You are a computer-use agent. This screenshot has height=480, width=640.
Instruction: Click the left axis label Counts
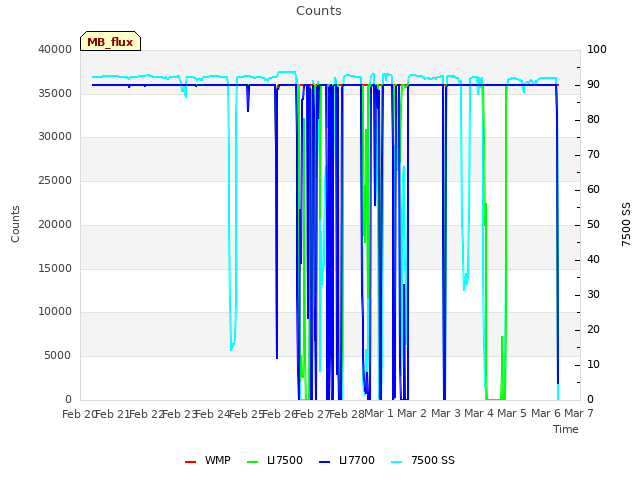[x=15, y=224]
